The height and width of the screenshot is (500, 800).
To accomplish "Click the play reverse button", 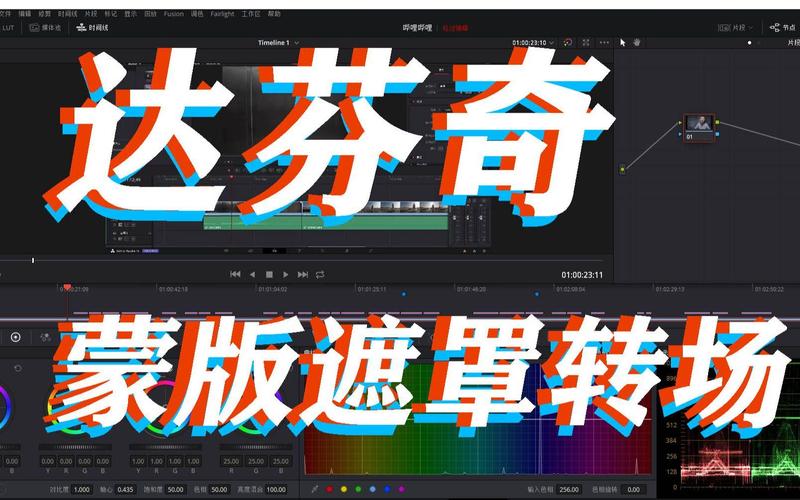I will pos(252,274).
